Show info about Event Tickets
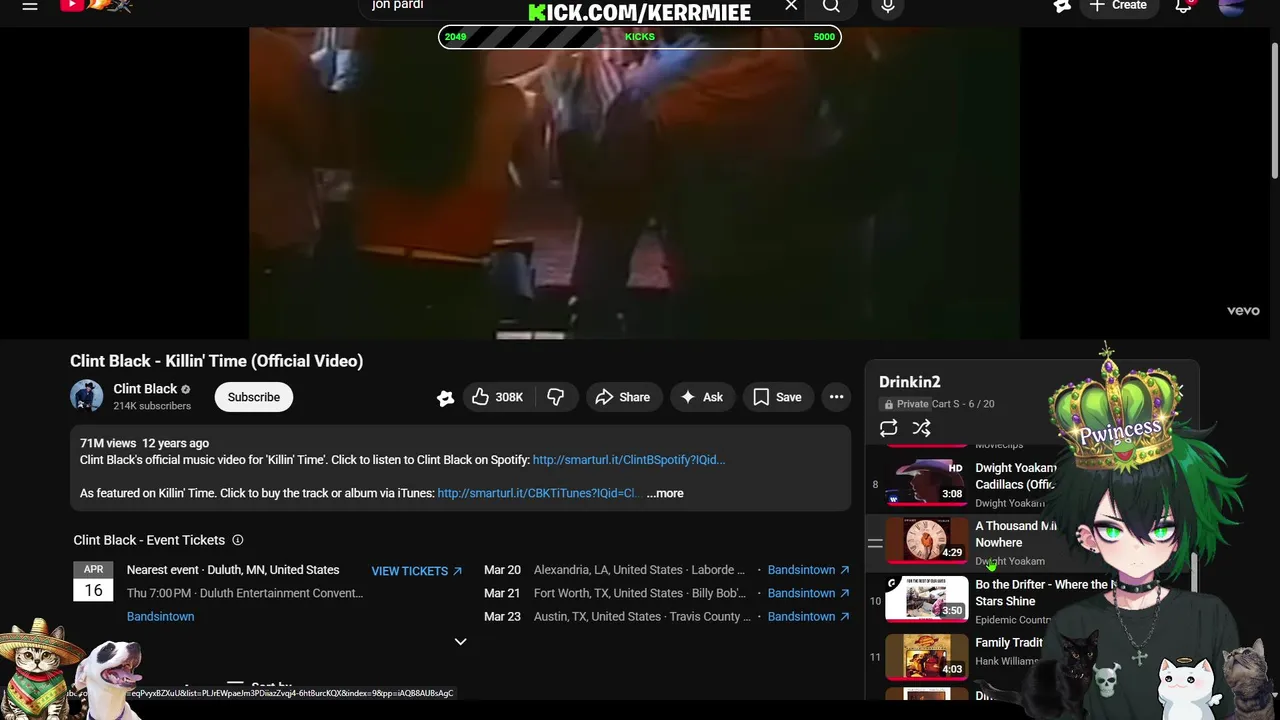Screen dimensions: 1280x720 pyautogui.click(x=238, y=540)
